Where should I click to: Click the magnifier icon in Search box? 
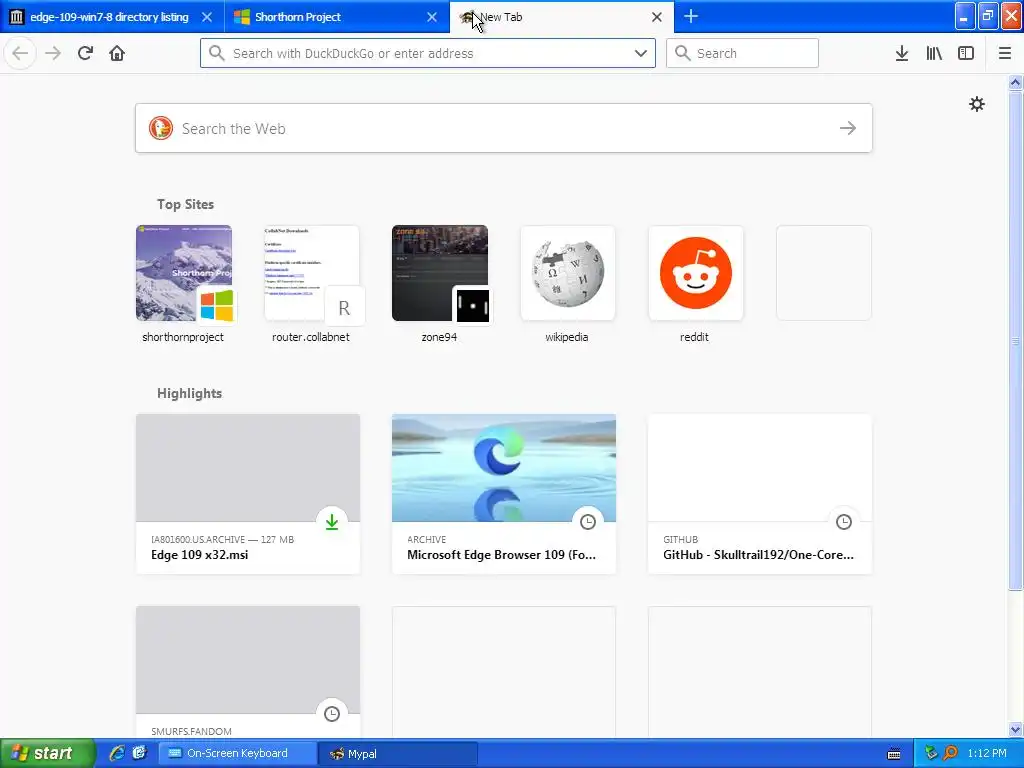[682, 53]
